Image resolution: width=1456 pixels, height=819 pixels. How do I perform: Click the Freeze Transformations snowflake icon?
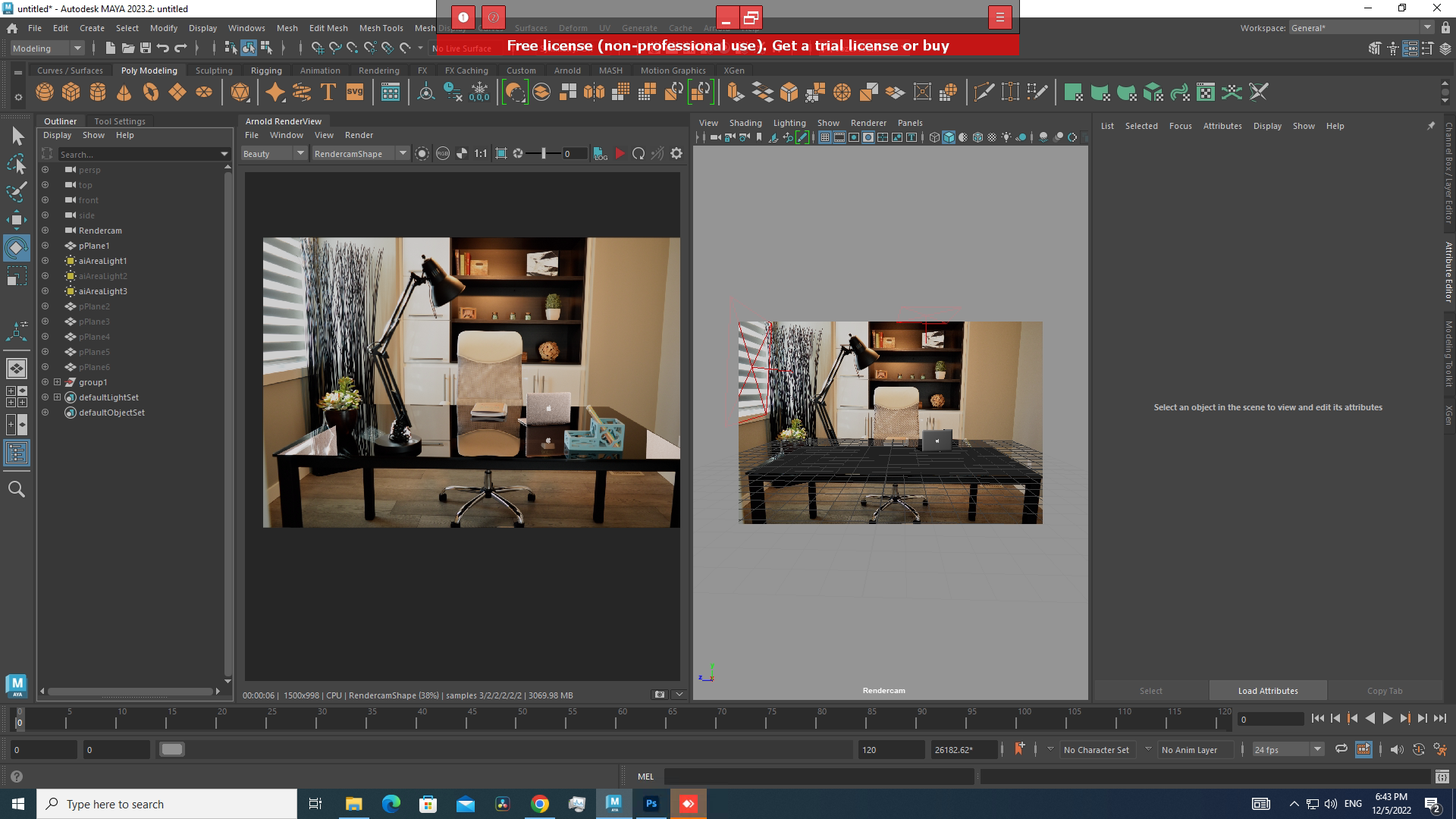(479, 93)
